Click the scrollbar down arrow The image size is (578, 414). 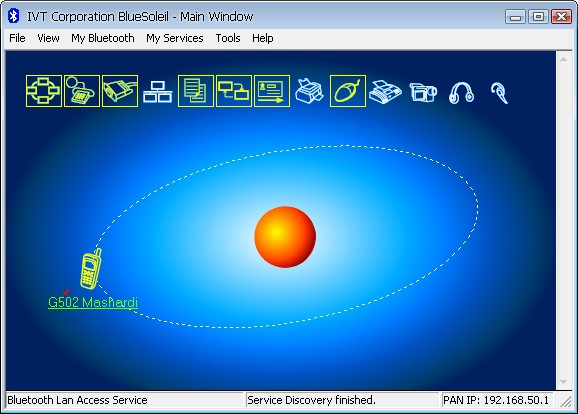563,382
